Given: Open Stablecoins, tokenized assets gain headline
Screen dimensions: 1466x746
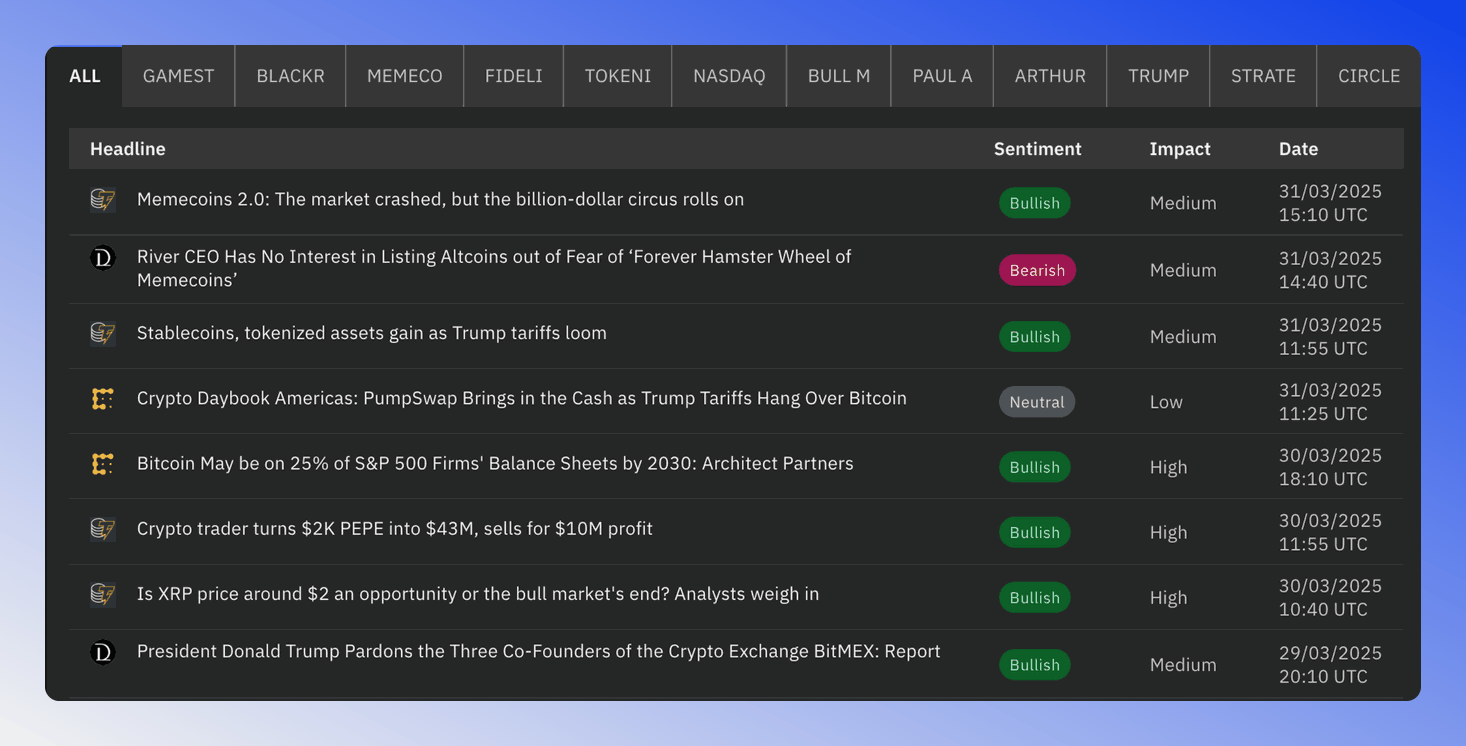Looking at the screenshot, I should point(371,333).
